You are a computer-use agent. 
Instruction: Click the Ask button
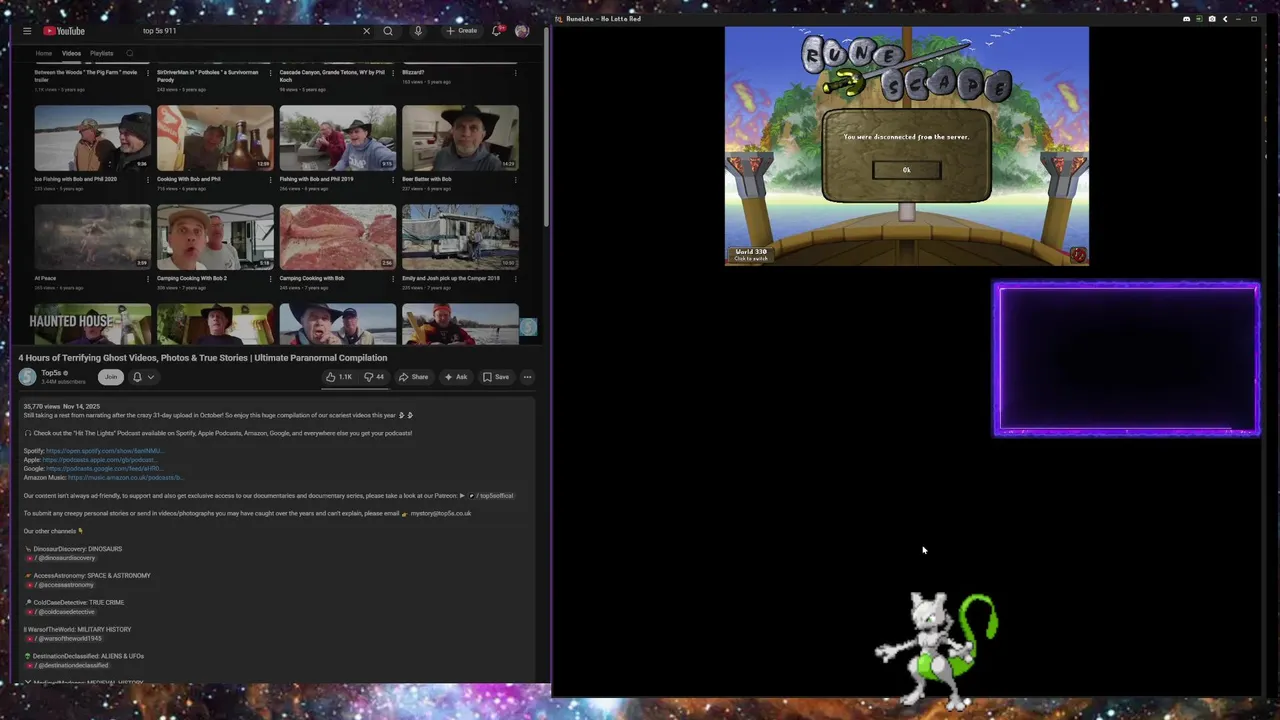click(x=456, y=377)
